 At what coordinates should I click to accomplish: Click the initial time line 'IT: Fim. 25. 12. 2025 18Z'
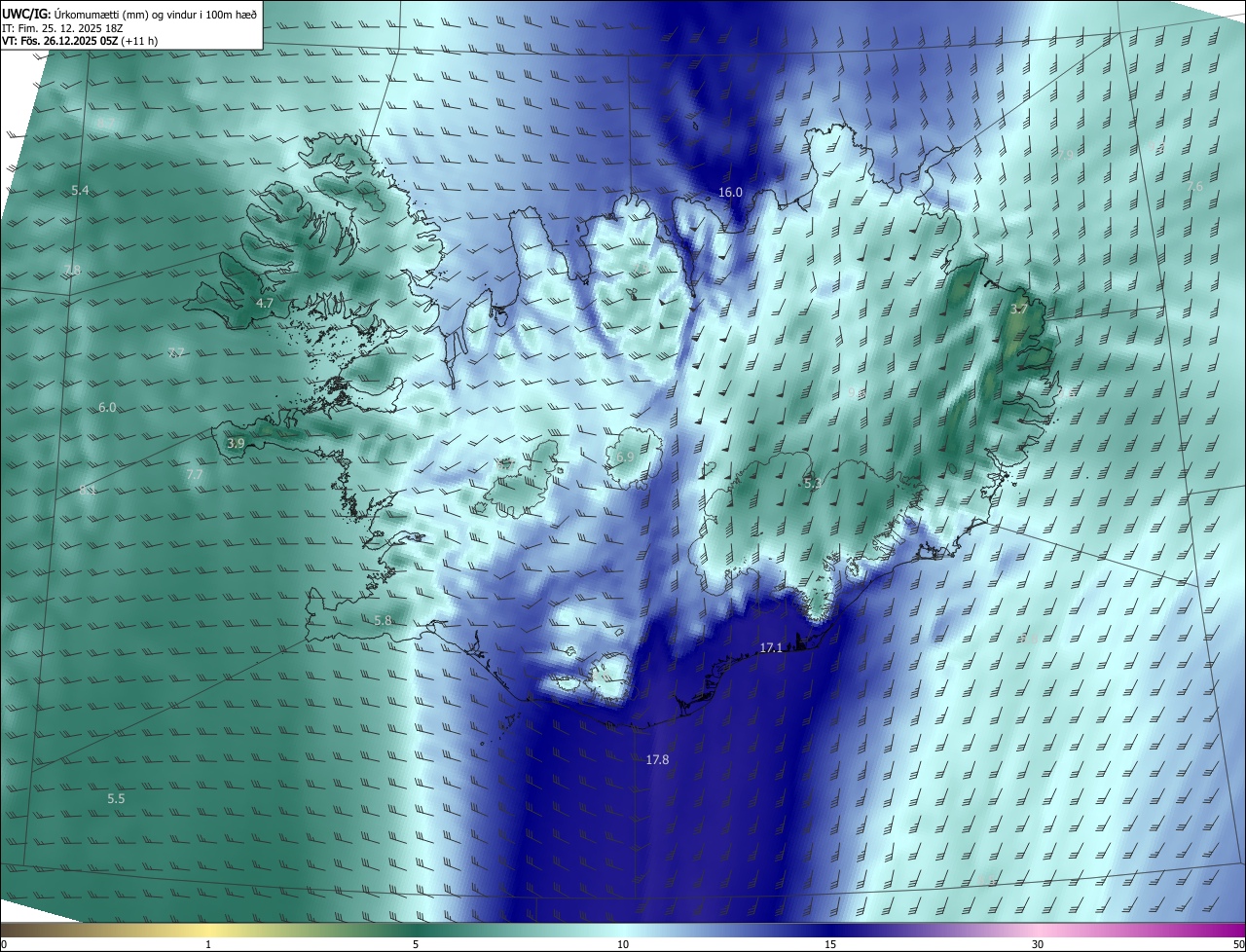pyautogui.click(x=62, y=28)
